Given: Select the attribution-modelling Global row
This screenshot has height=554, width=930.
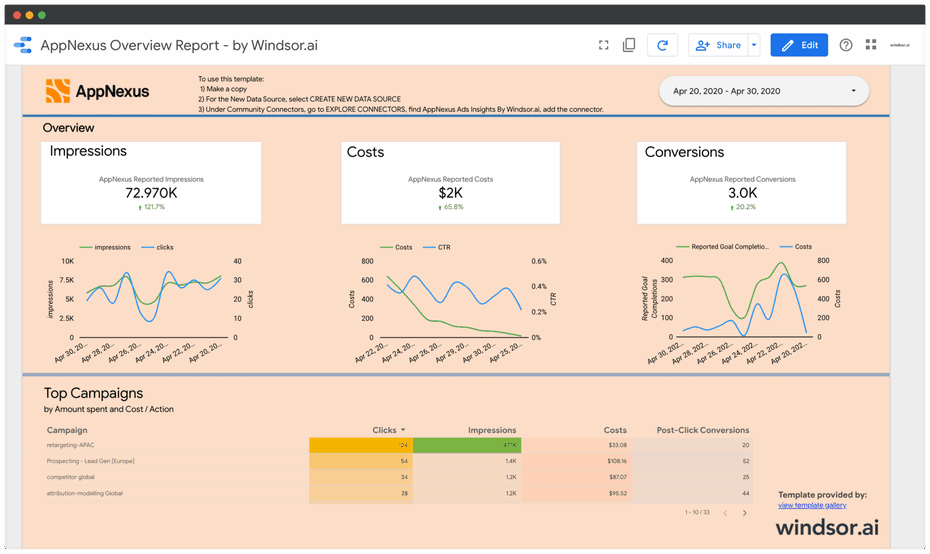Looking at the screenshot, I should (x=397, y=493).
